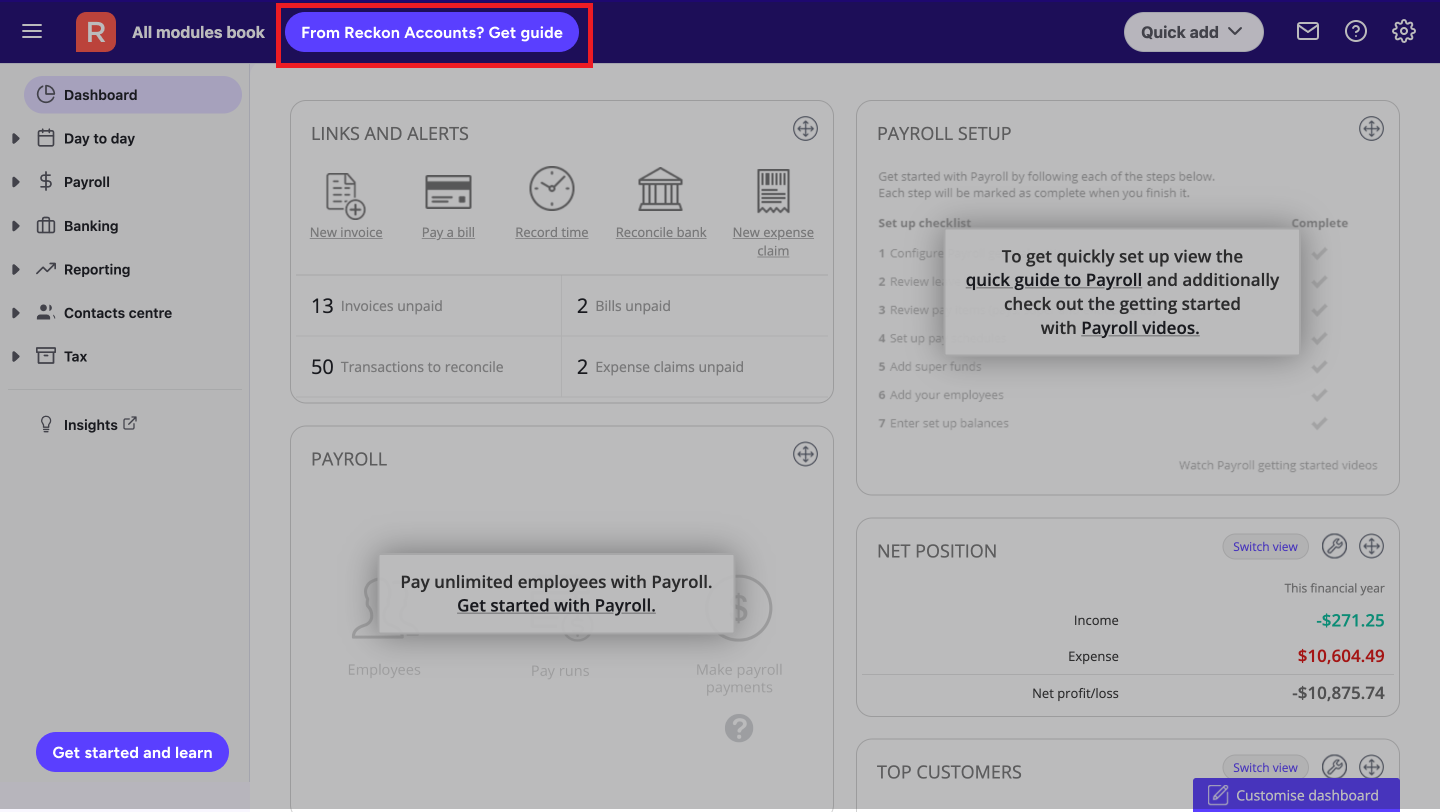The image size is (1440, 812).
Task: Click the Income value -$271.25
Action: pos(1350,620)
